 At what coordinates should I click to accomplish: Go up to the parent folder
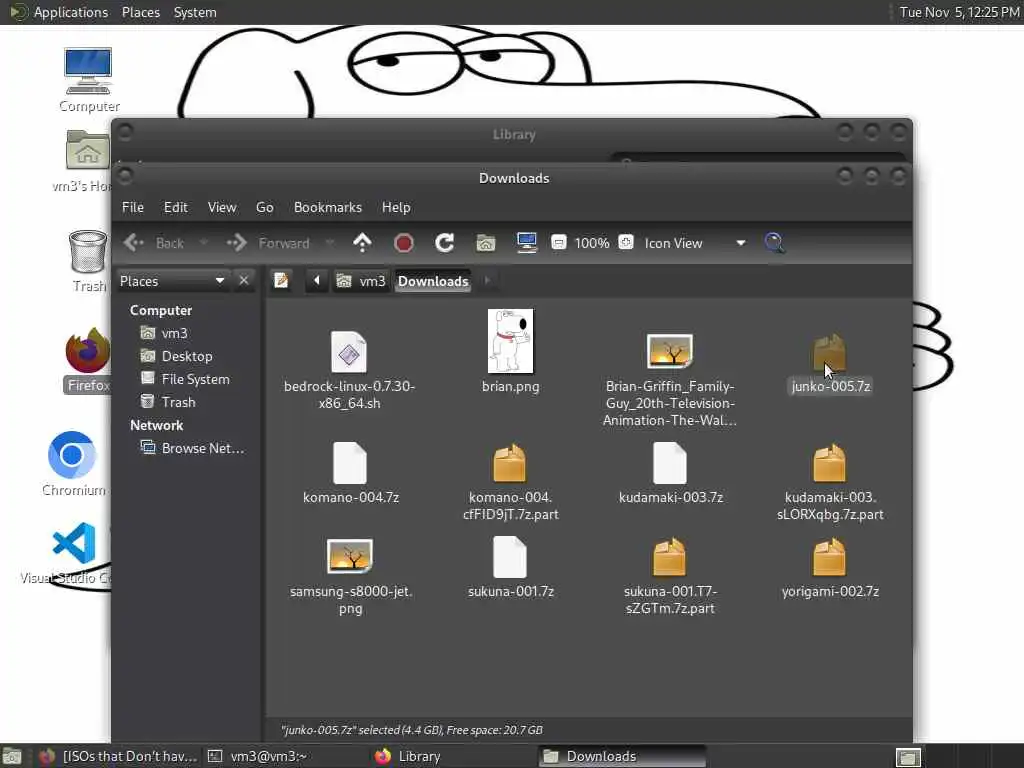tap(362, 243)
